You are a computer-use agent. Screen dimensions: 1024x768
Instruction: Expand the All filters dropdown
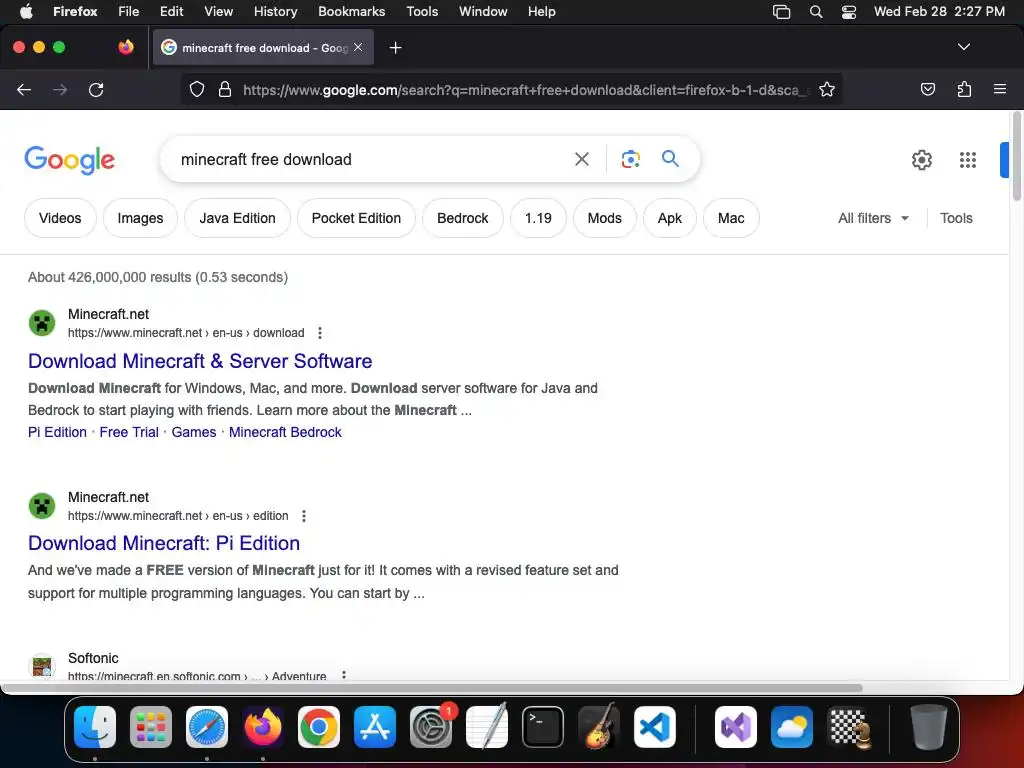click(x=873, y=218)
